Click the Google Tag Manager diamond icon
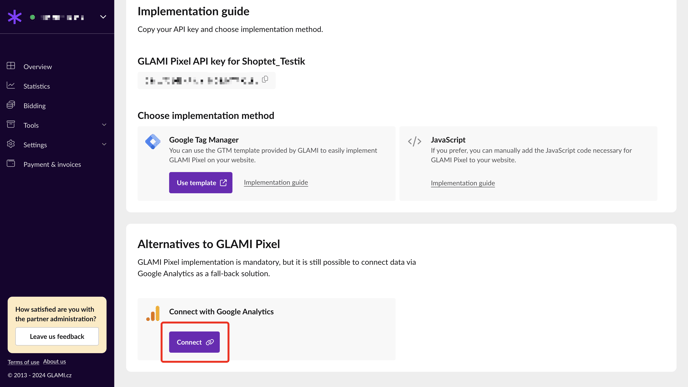This screenshot has height=387, width=688. click(153, 142)
